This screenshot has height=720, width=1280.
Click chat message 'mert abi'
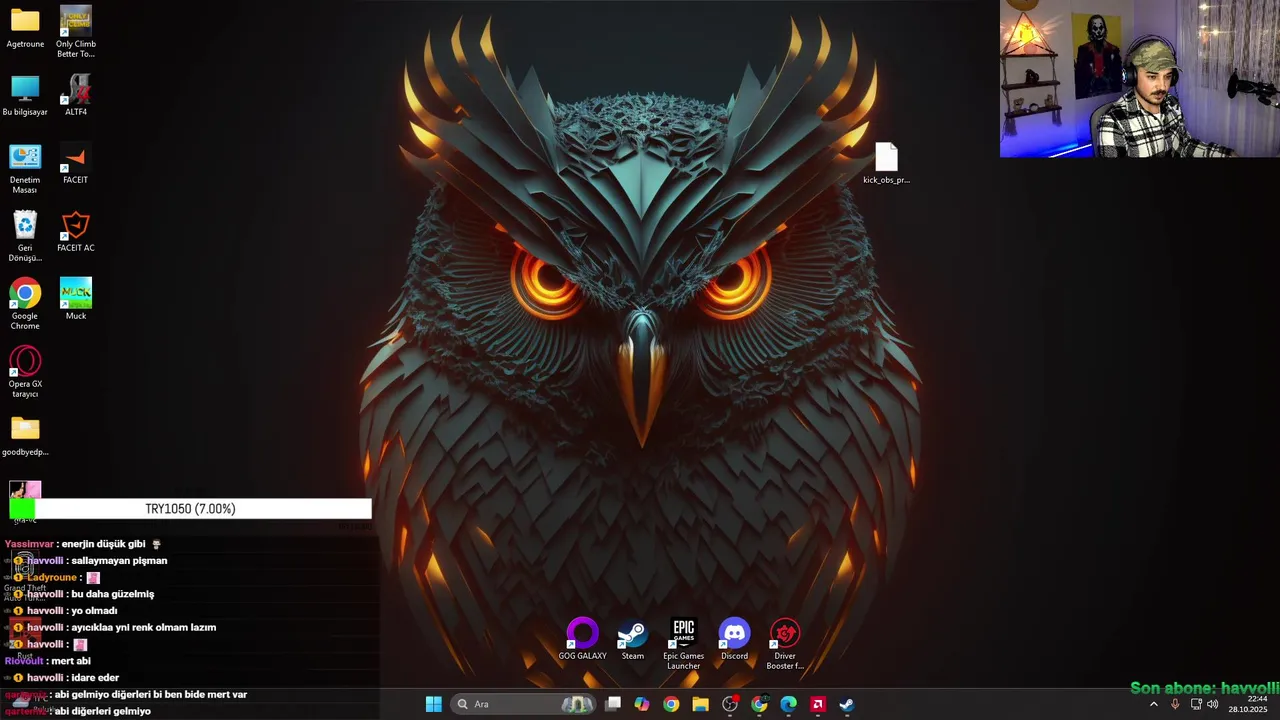click(x=71, y=661)
